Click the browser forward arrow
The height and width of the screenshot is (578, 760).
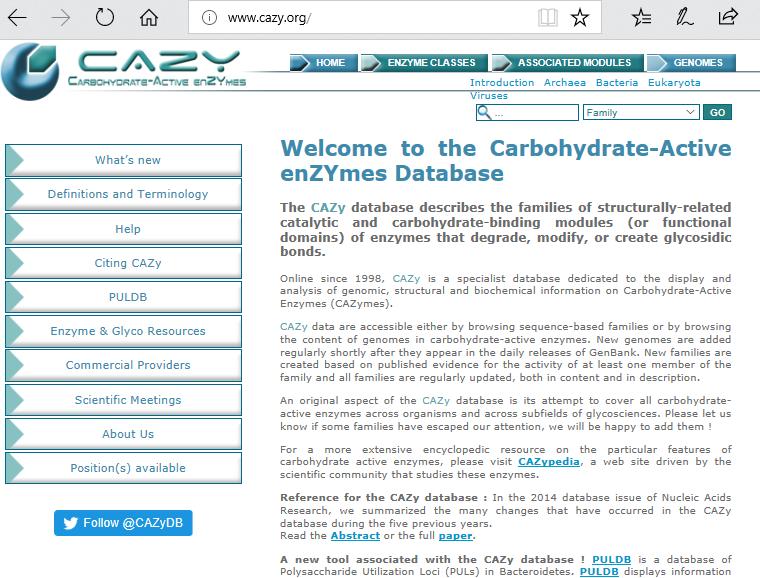click(x=61, y=18)
